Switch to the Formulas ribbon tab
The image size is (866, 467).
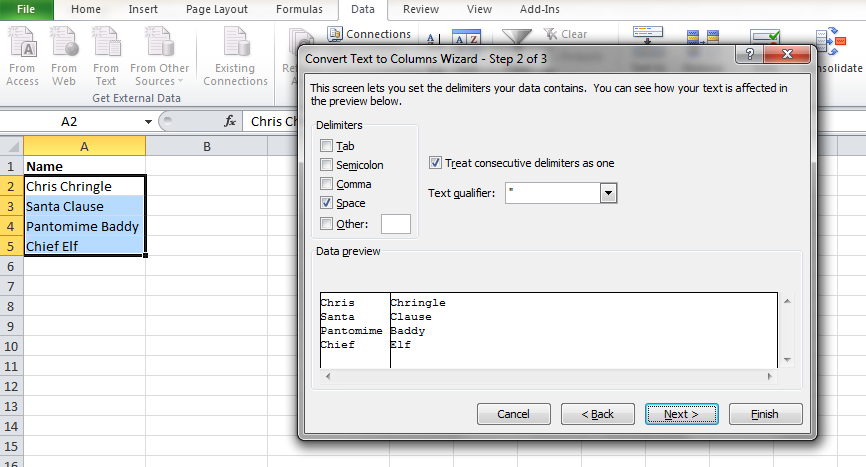[301, 9]
